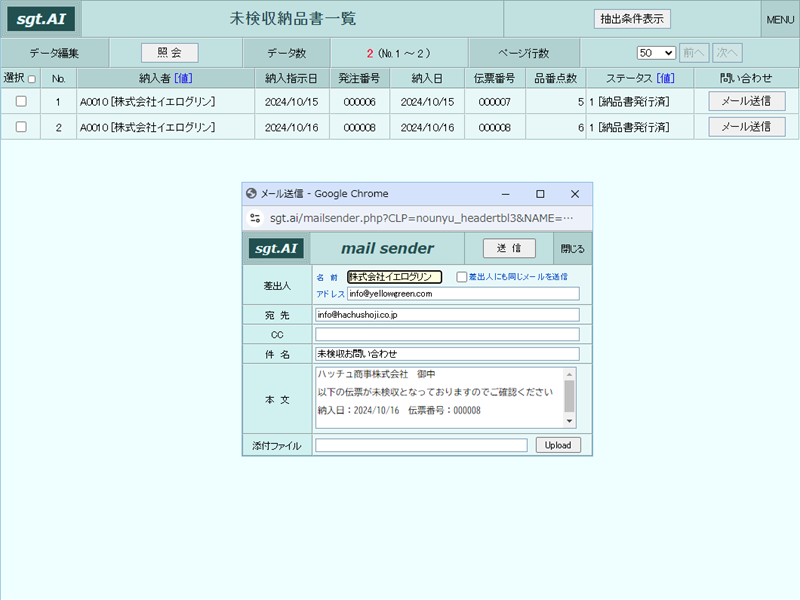
Task: Open the ページ行数 50 dropdown
Action: click(x=656, y=53)
